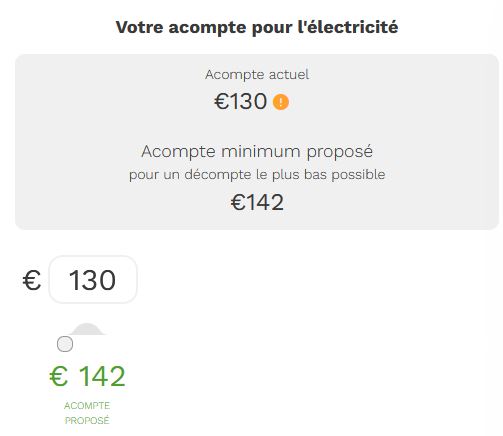503x436 pixels.
Task: Click the word ACOMPTE under green amount
Action: (87, 406)
